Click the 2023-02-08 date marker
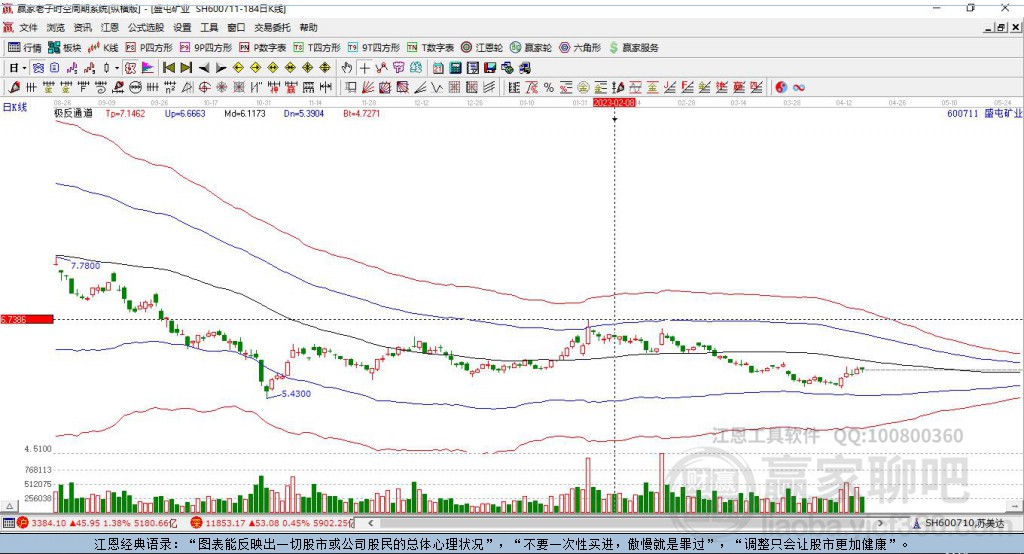The width and height of the screenshot is (1024, 554). pos(614,103)
